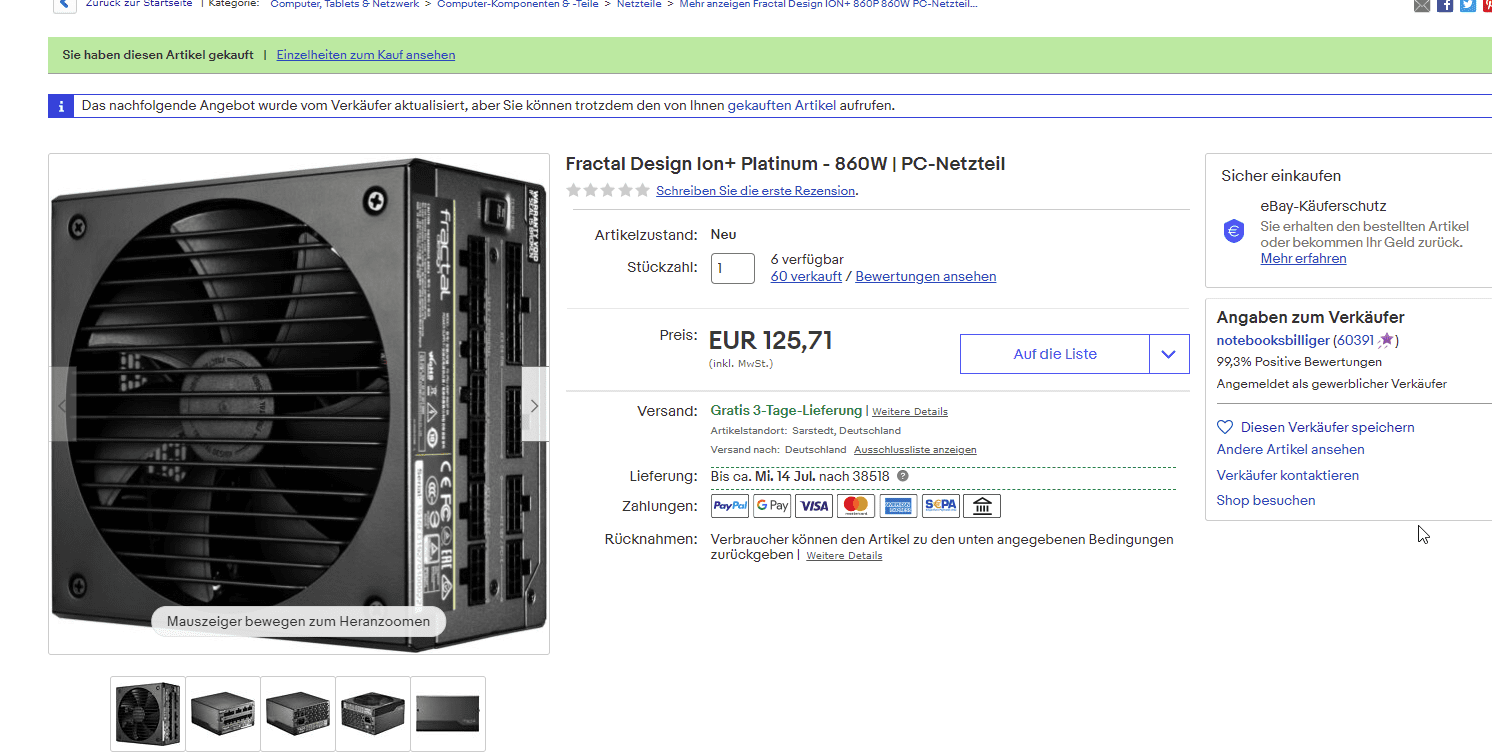This screenshot has width=1492, height=753.
Task: Select the first thumbnail showing PSU fan
Action: pos(148,713)
